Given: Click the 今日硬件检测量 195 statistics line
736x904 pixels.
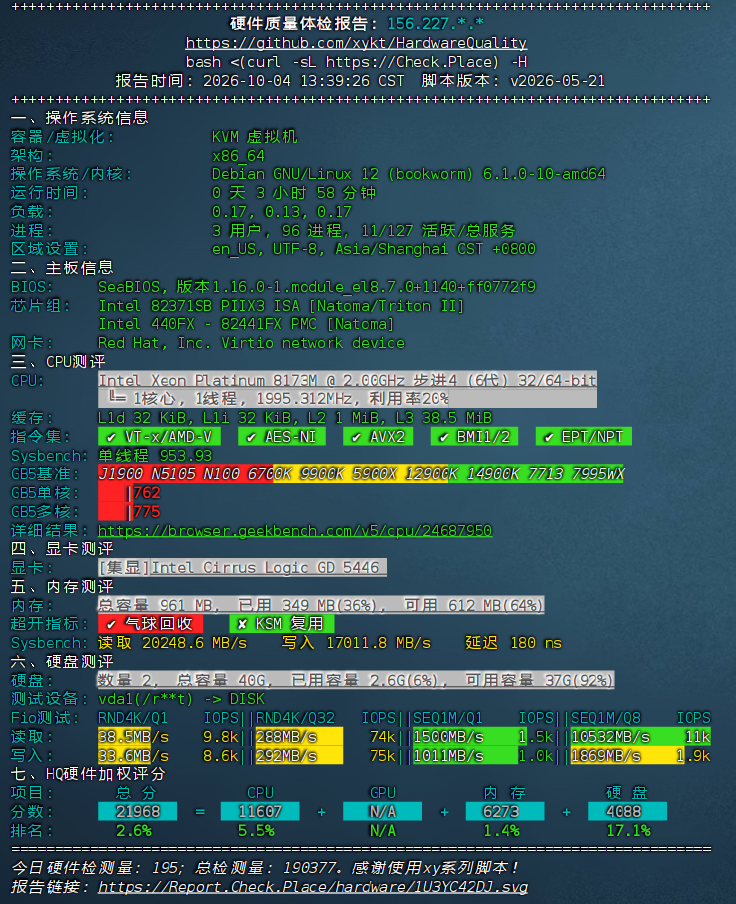Looking at the screenshot, I should pyautogui.click(x=265, y=868).
